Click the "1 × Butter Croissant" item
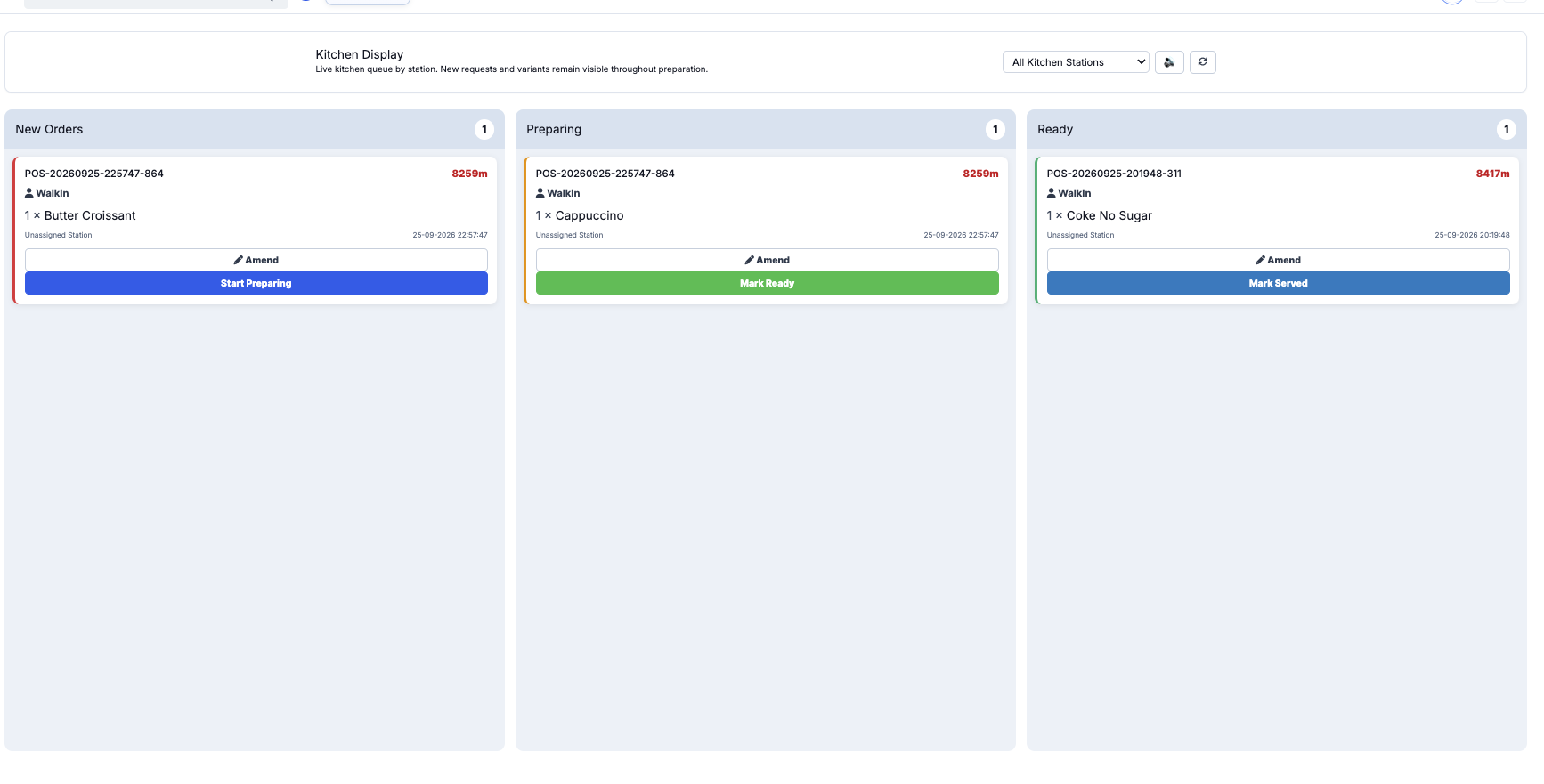The height and width of the screenshot is (784, 1544). [80, 215]
